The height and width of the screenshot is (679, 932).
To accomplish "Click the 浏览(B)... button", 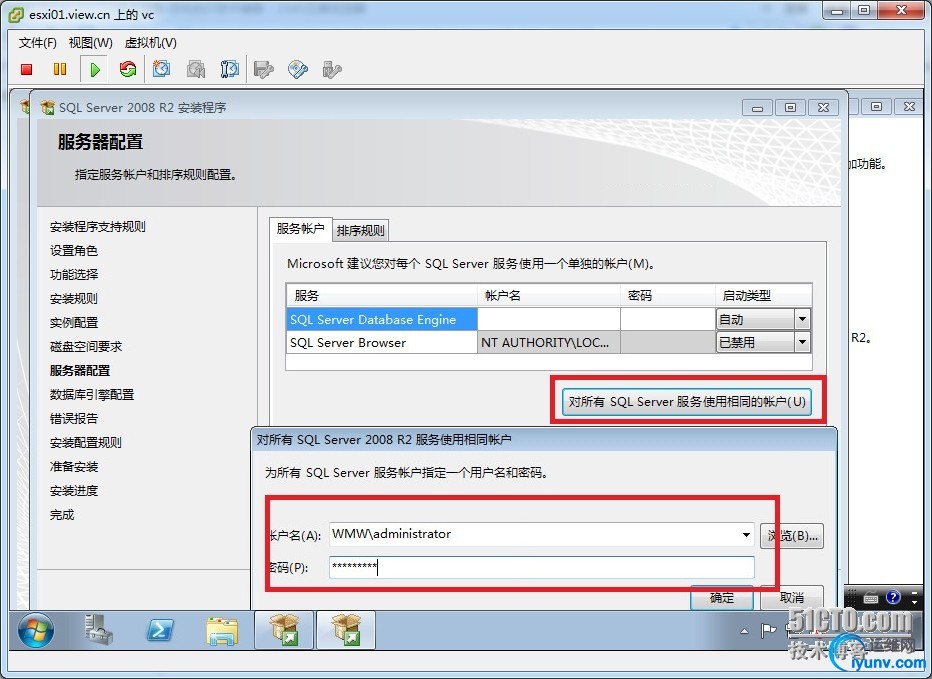I will (x=792, y=536).
